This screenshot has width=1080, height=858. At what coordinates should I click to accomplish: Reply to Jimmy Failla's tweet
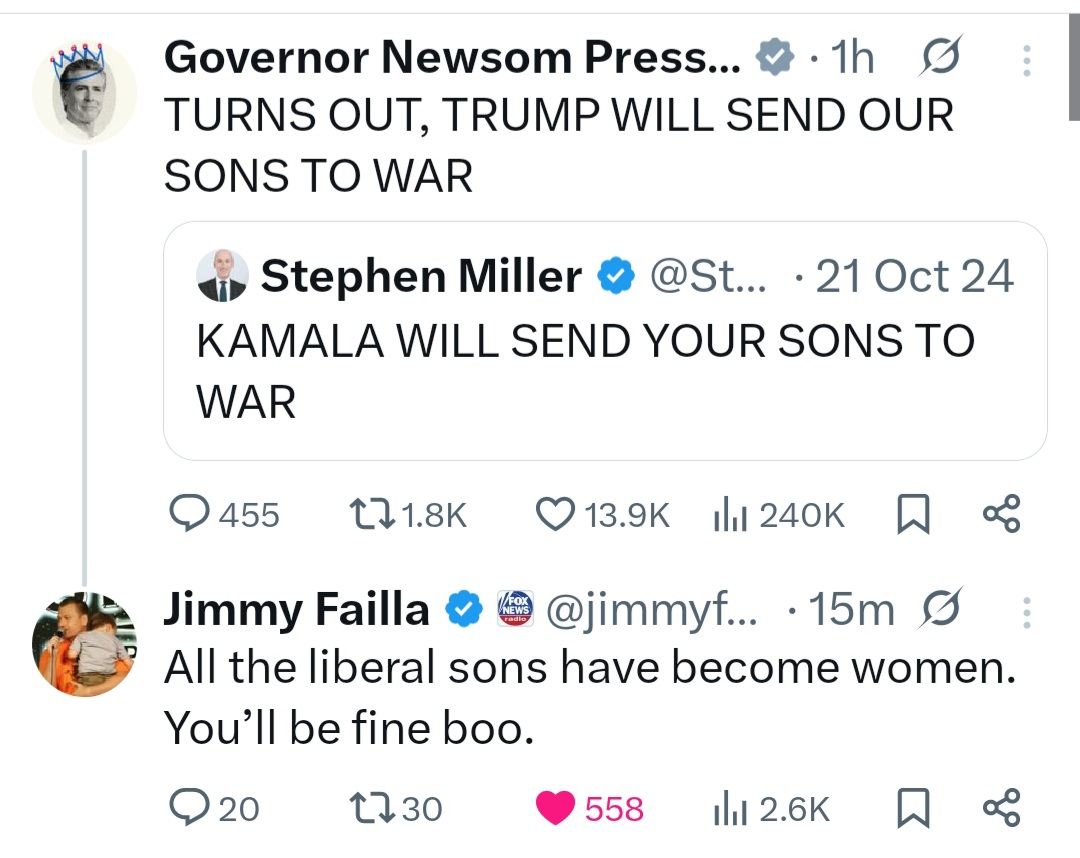(x=187, y=808)
